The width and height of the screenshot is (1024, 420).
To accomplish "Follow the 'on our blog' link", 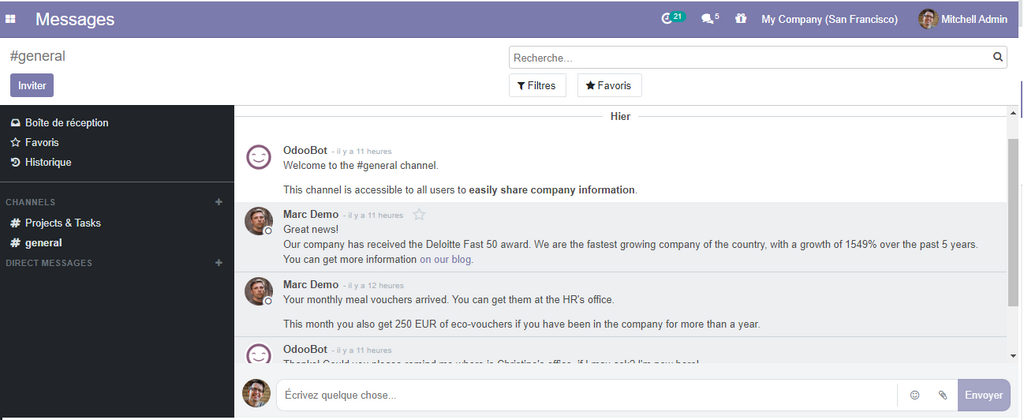I will coord(446,259).
